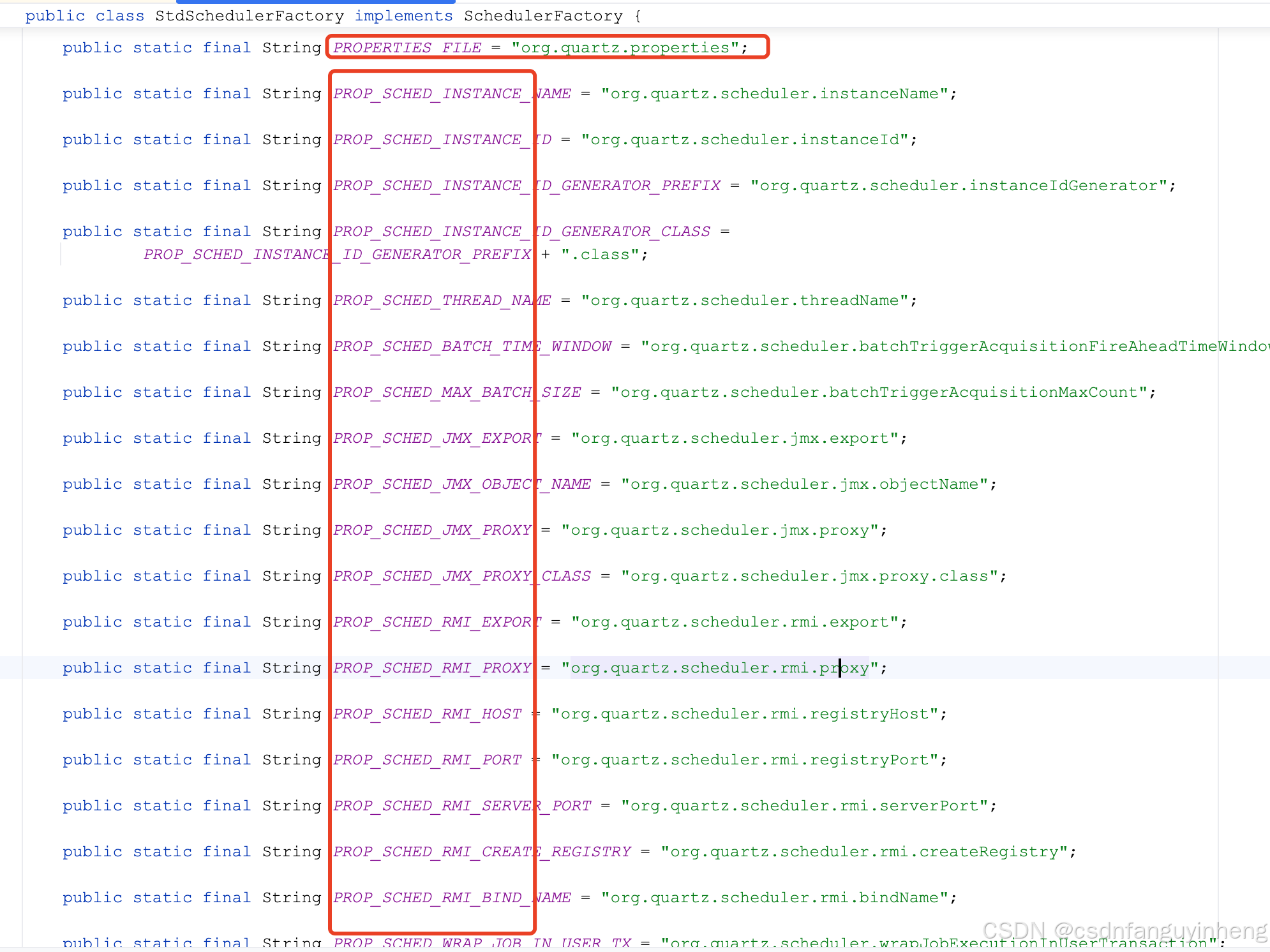Click the "org.quartz.scheduler.batchTriggerAcquisitionMaxCount" string
Viewport: 1270px width, 952px height.
click(879, 392)
